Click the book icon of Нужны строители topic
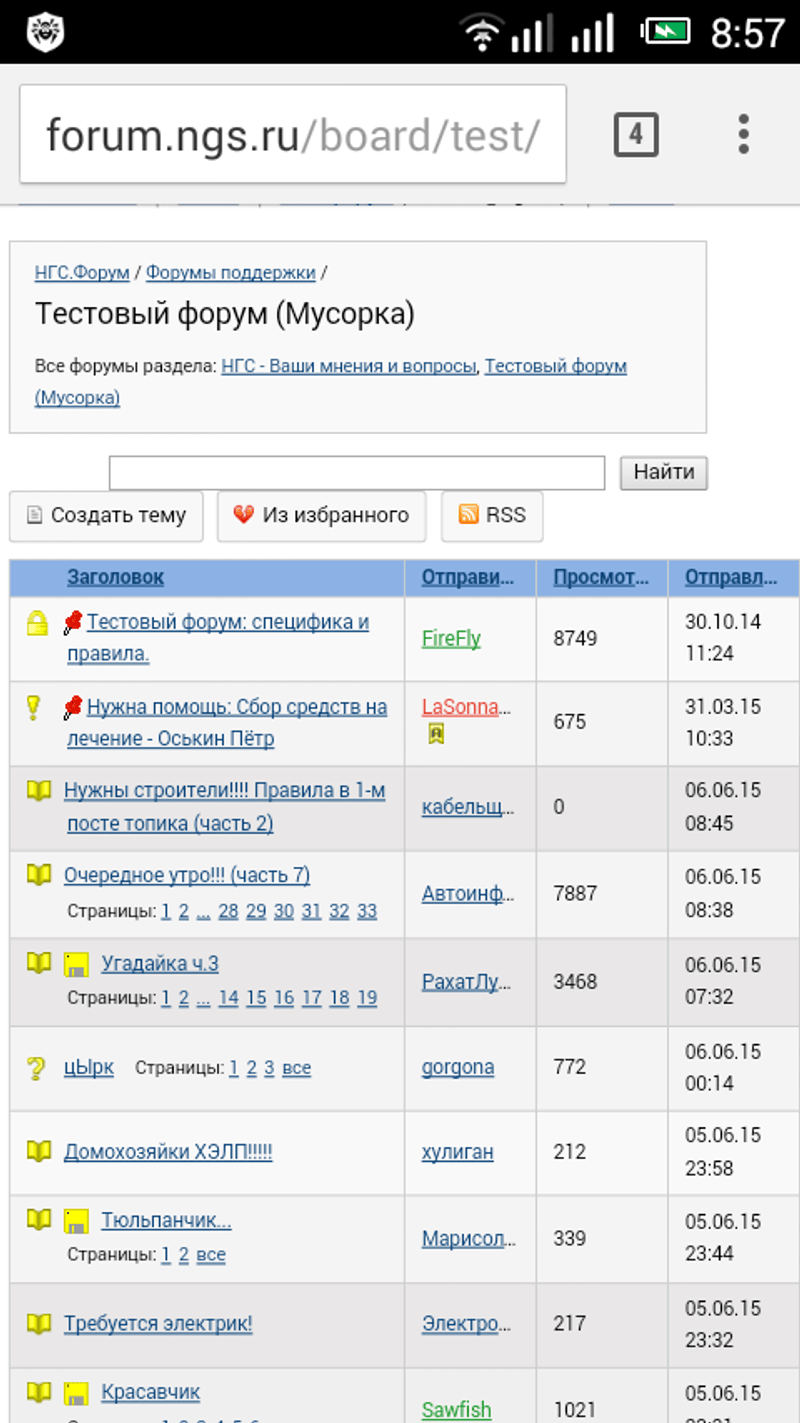Viewport: 800px width, 1423px height. pyautogui.click(x=38, y=791)
